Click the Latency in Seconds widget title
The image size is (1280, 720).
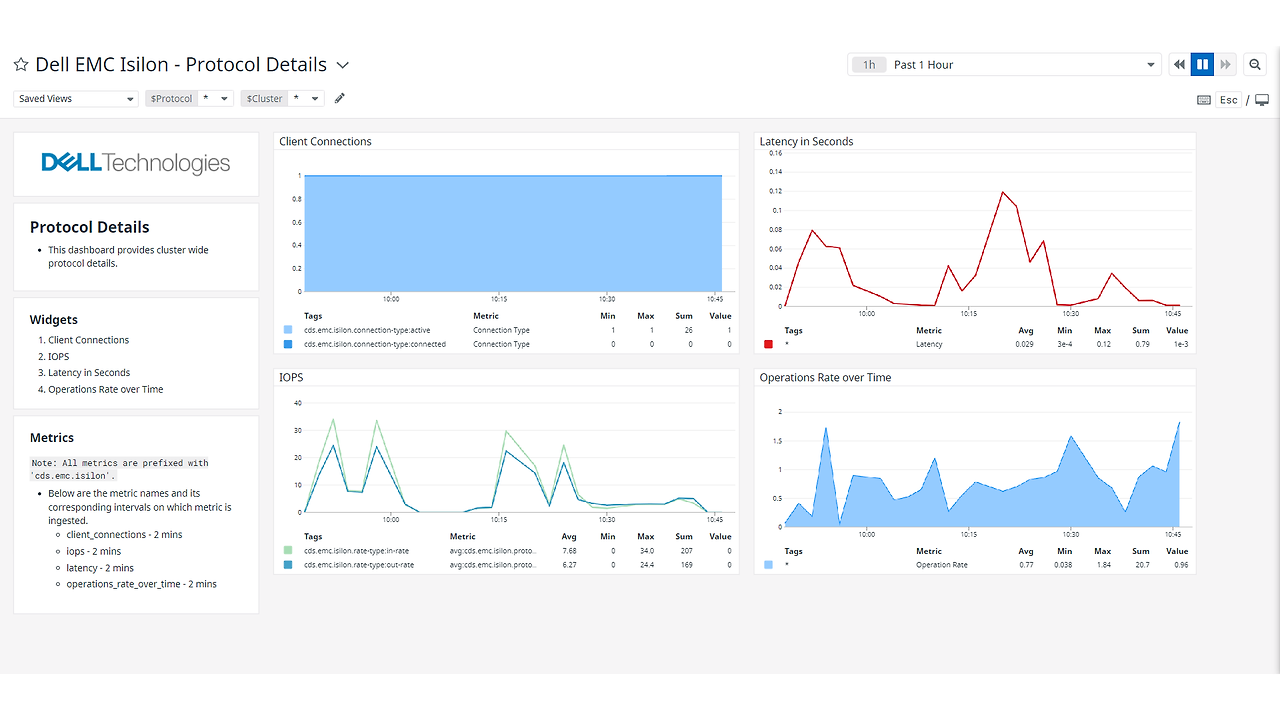[x=806, y=142]
